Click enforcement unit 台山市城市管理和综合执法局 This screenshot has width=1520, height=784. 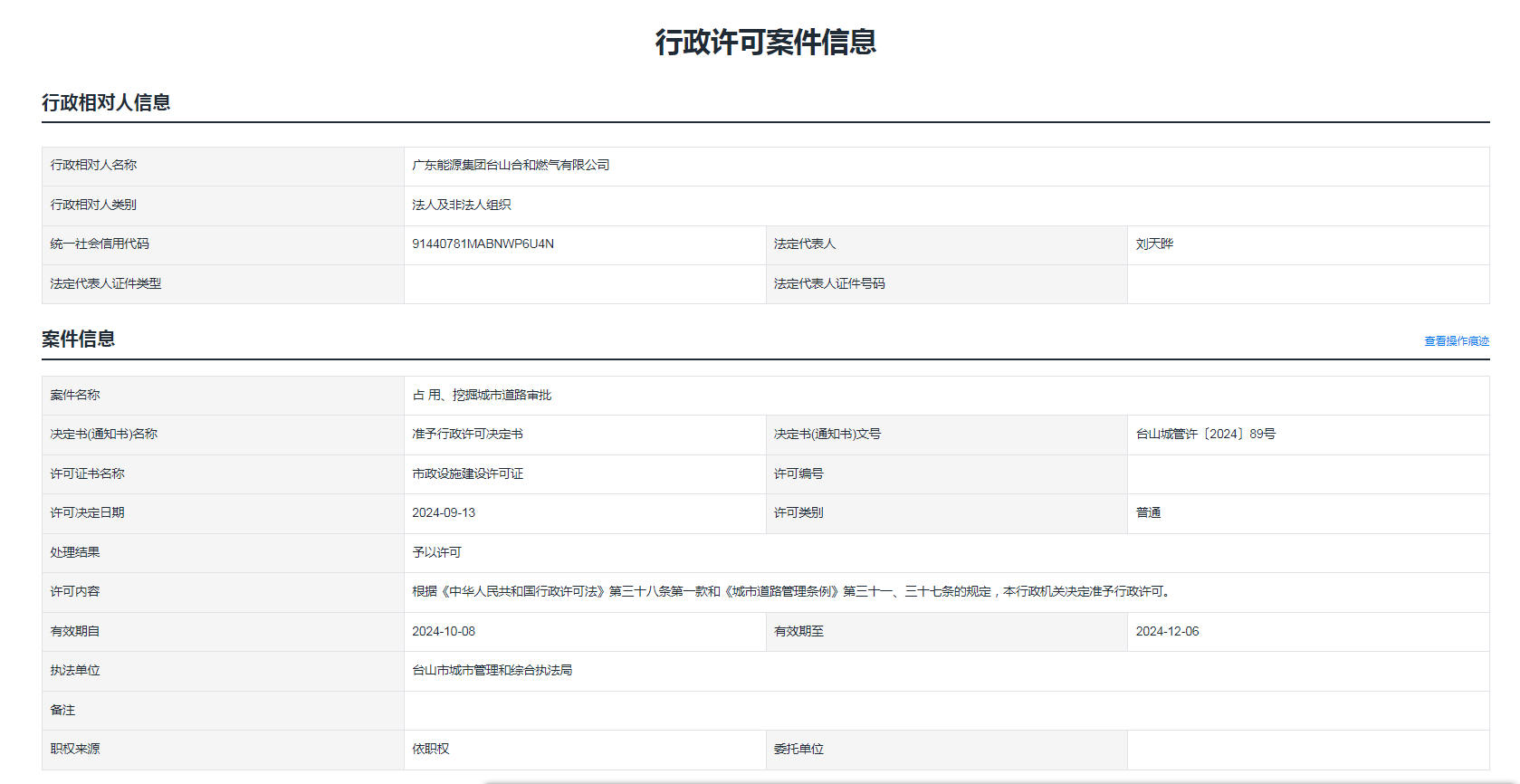492,671
